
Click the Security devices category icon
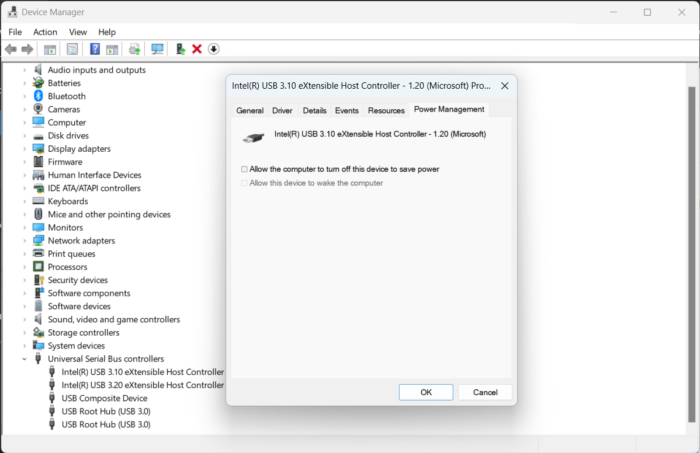[38, 280]
